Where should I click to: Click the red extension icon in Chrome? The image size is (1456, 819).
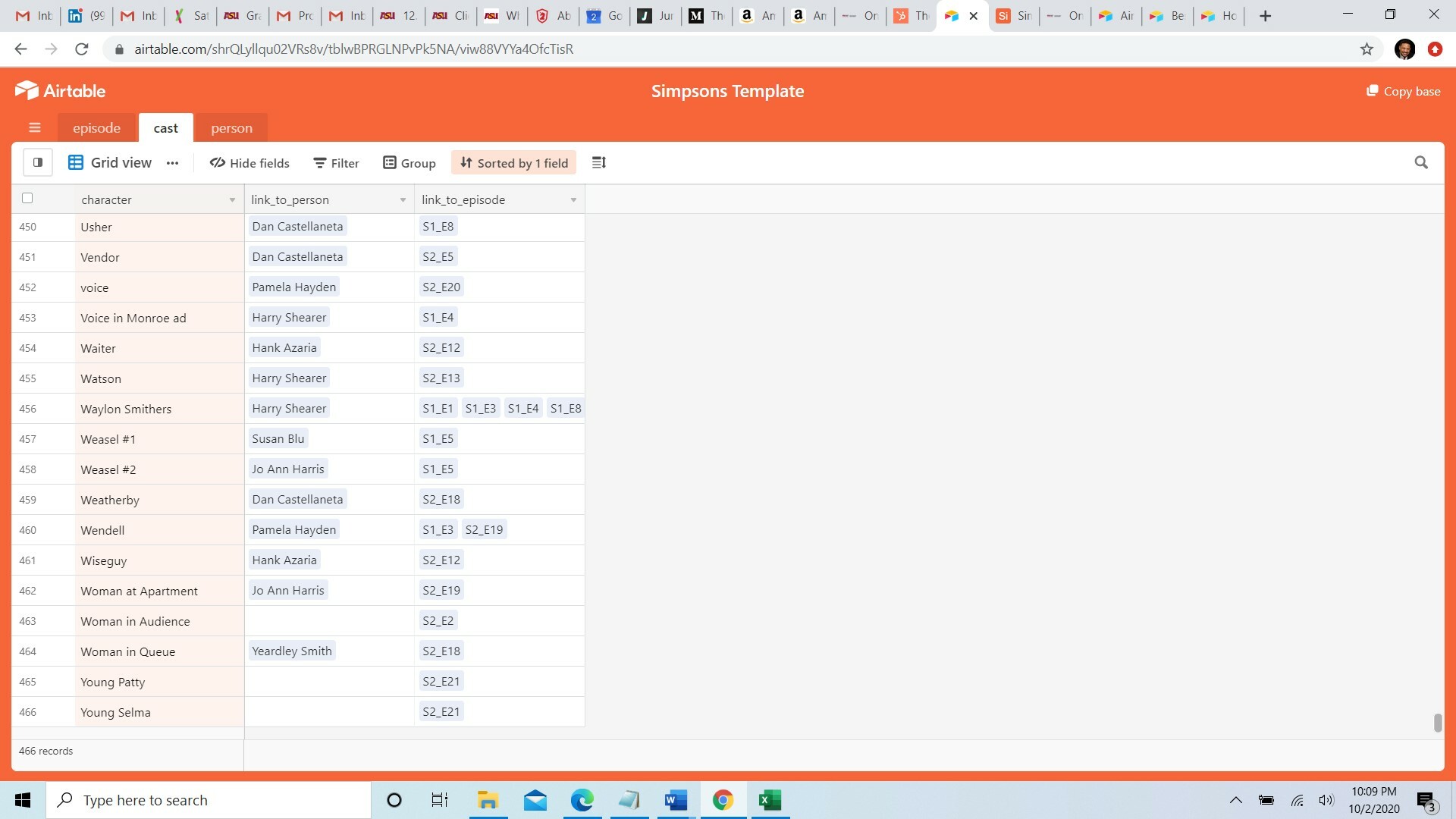pos(1435,49)
